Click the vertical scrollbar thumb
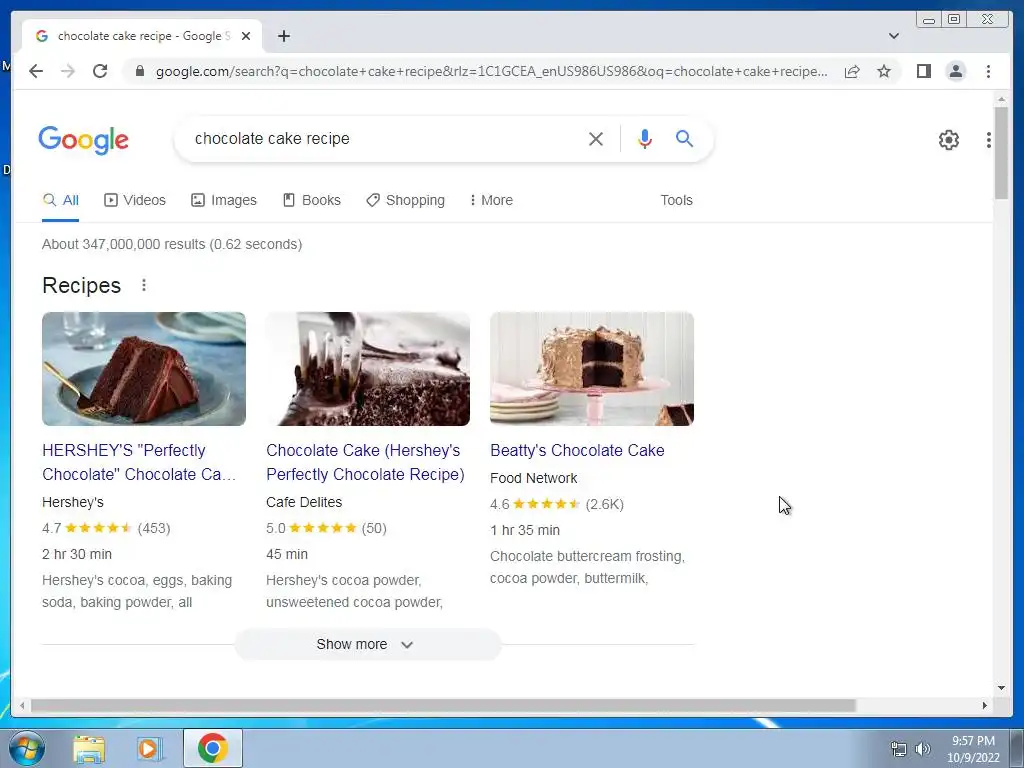 [x=1001, y=153]
